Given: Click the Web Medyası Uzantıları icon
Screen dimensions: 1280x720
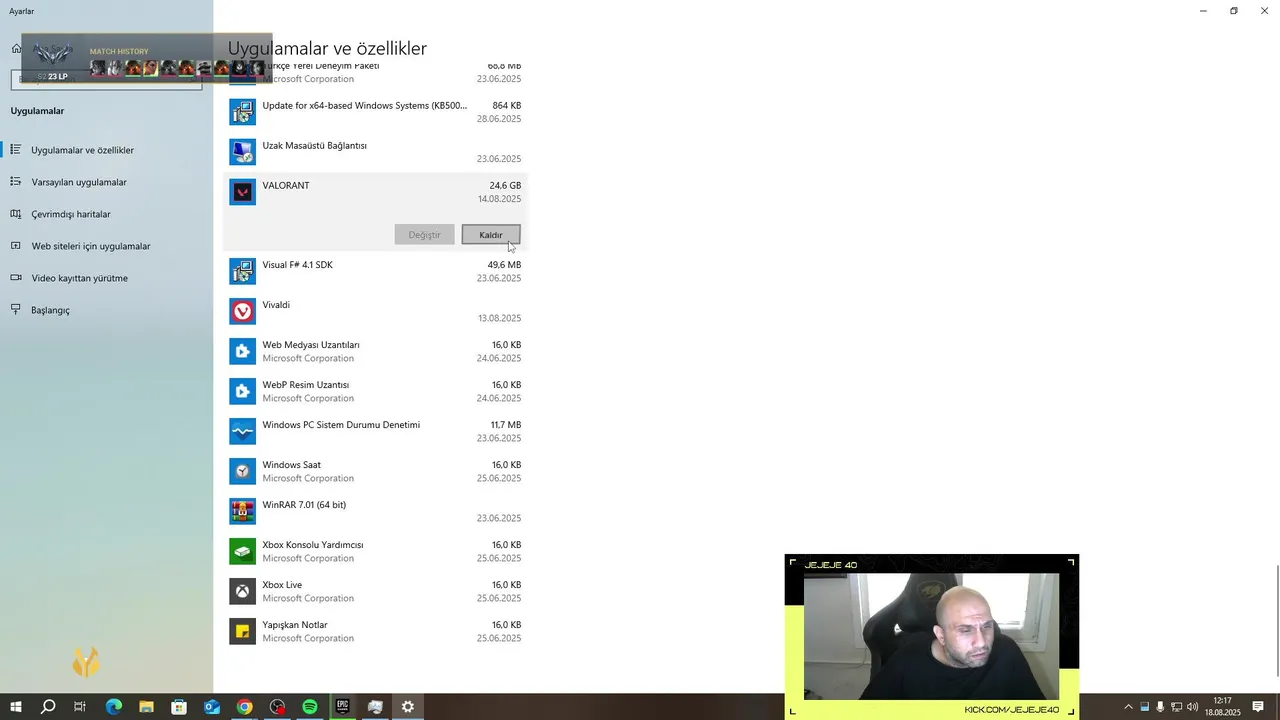Looking at the screenshot, I should 242,351.
